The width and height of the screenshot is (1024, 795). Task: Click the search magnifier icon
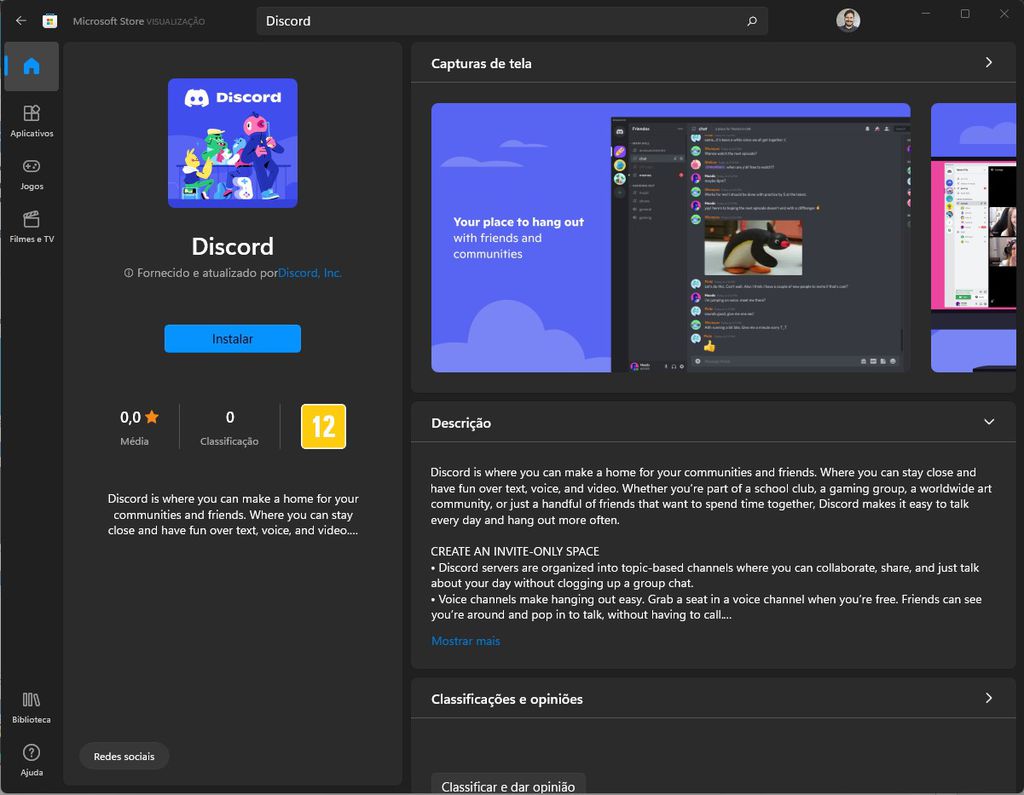coord(752,21)
